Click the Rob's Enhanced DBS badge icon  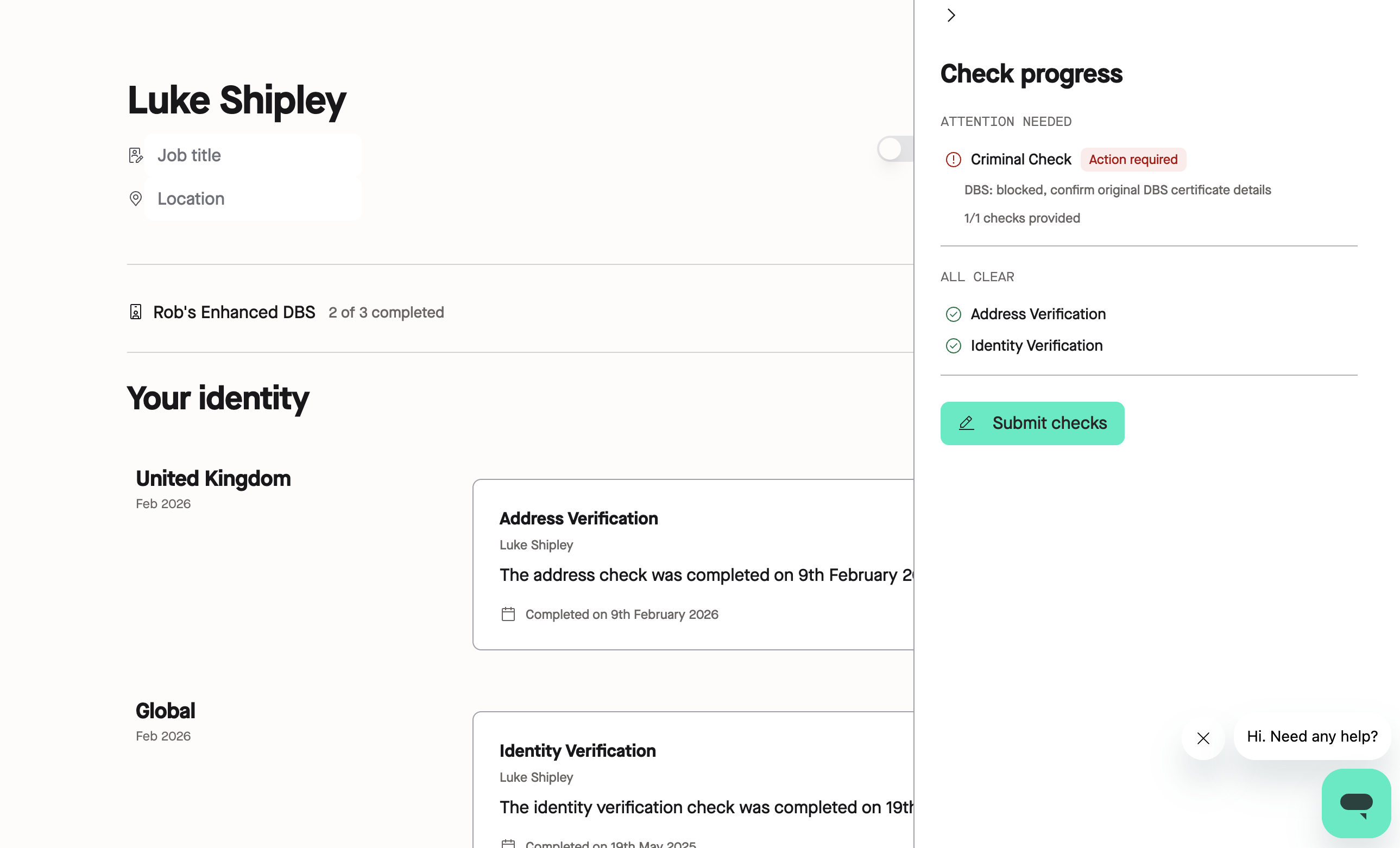pyautogui.click(x=135, y=312)
